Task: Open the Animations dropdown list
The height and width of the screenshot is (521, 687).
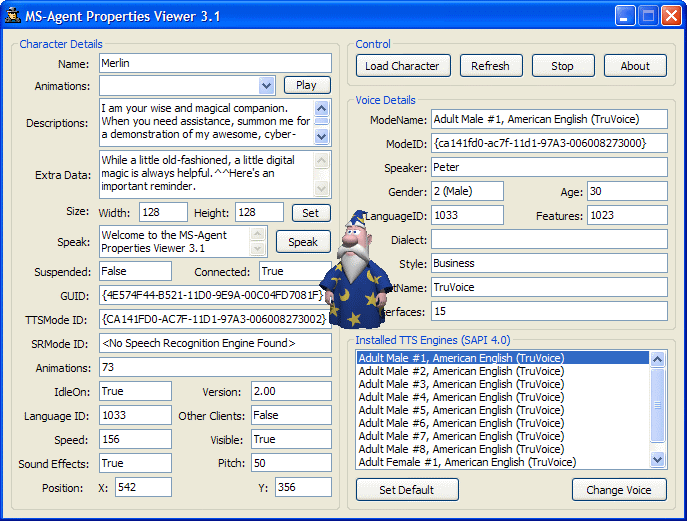Action: 266,86
